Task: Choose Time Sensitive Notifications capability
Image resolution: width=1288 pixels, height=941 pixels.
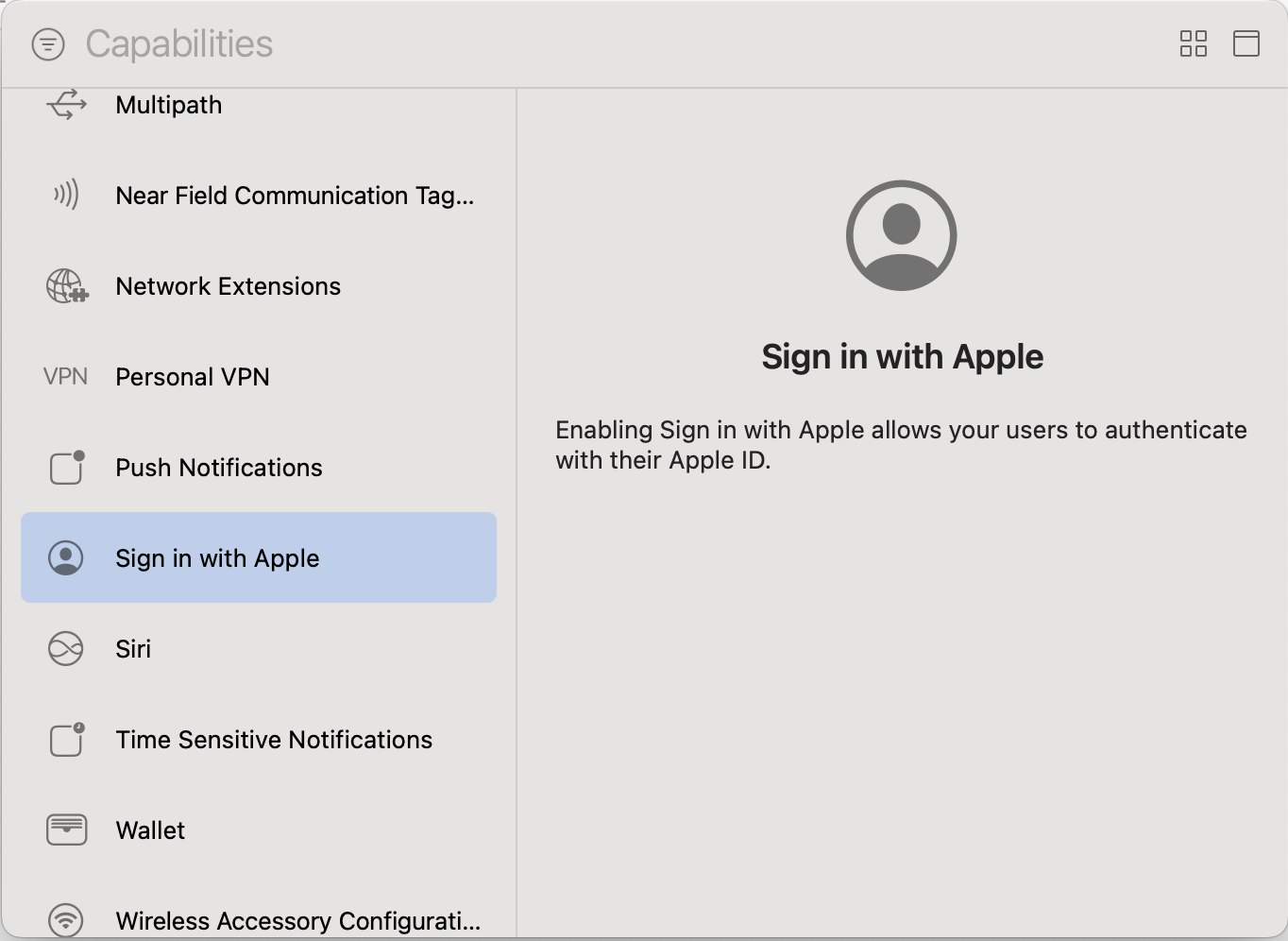Action: click(x=274, y=740)
